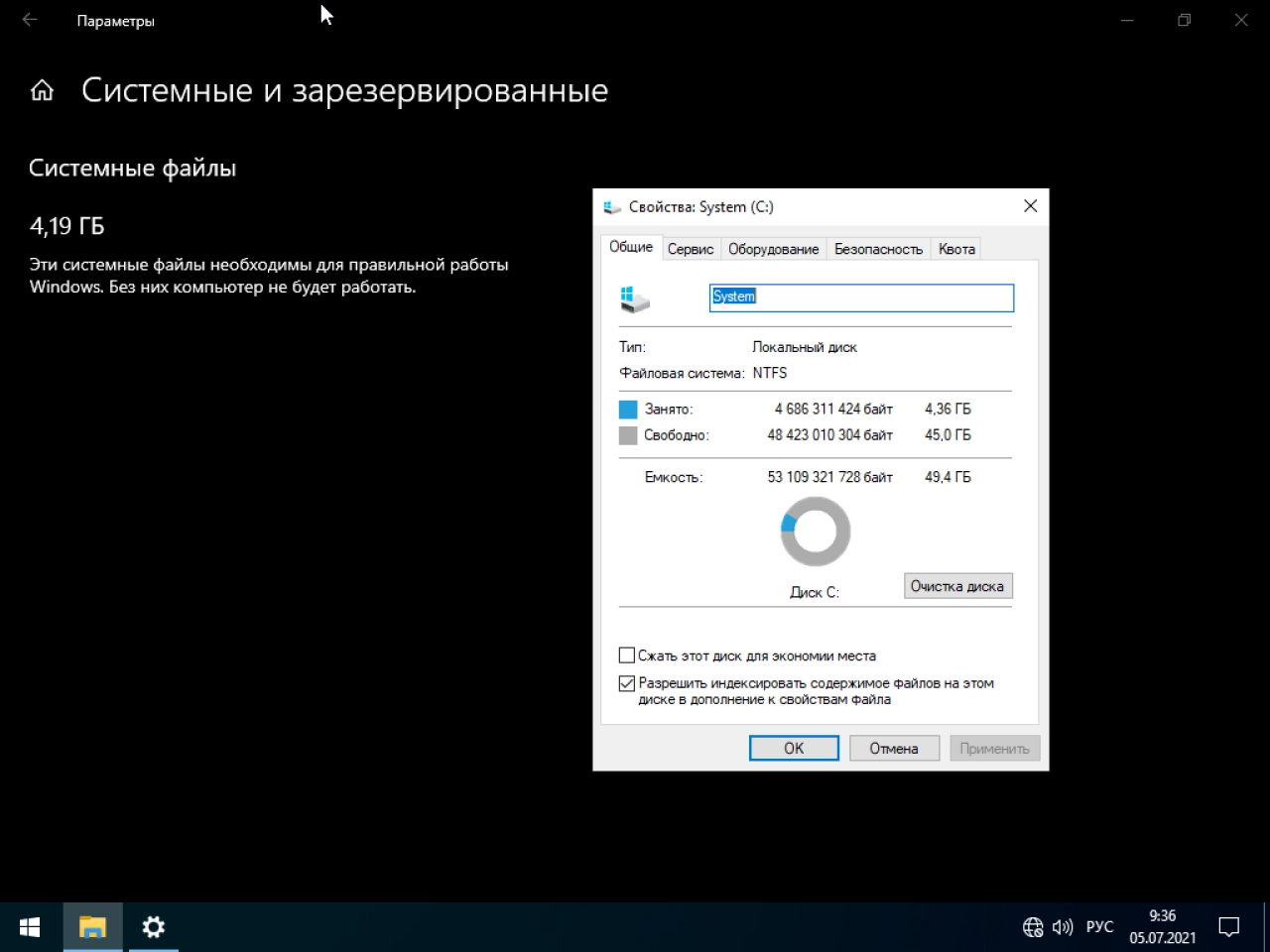Screen dimensions: 1270x952
Task: Switch to the Безопасность tab
Action: pos(879,249)
